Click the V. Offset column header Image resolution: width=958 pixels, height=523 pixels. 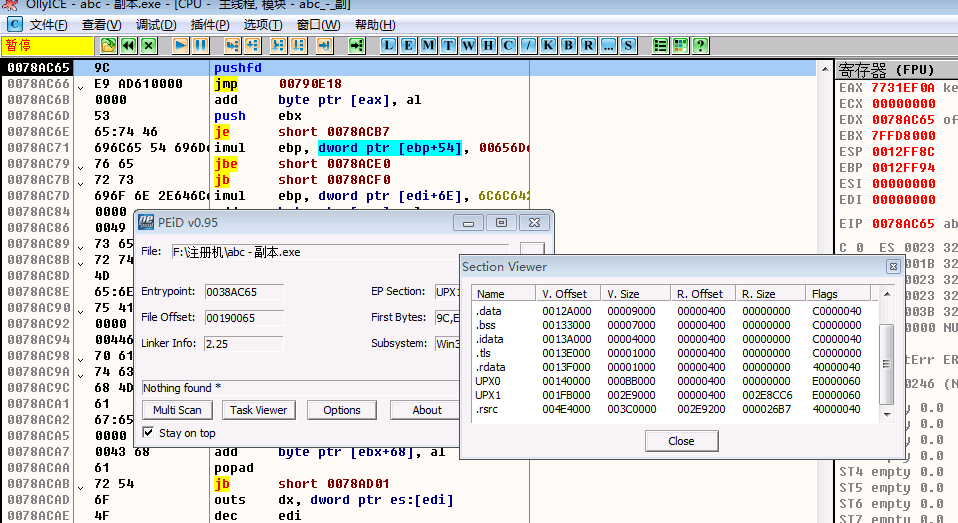tap(568, 294)
